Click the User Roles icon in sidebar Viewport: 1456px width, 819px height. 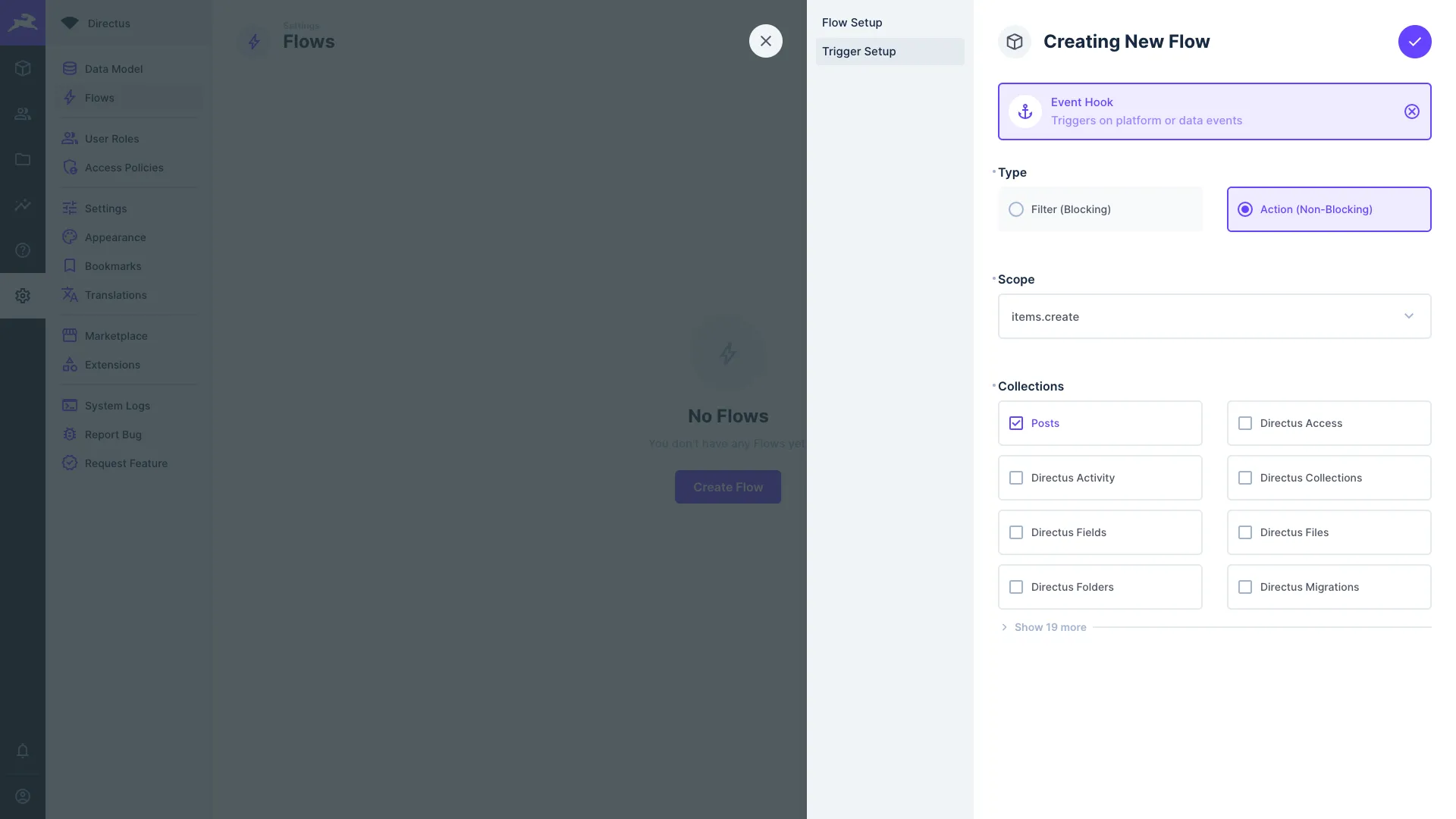(x=70, y=138)
